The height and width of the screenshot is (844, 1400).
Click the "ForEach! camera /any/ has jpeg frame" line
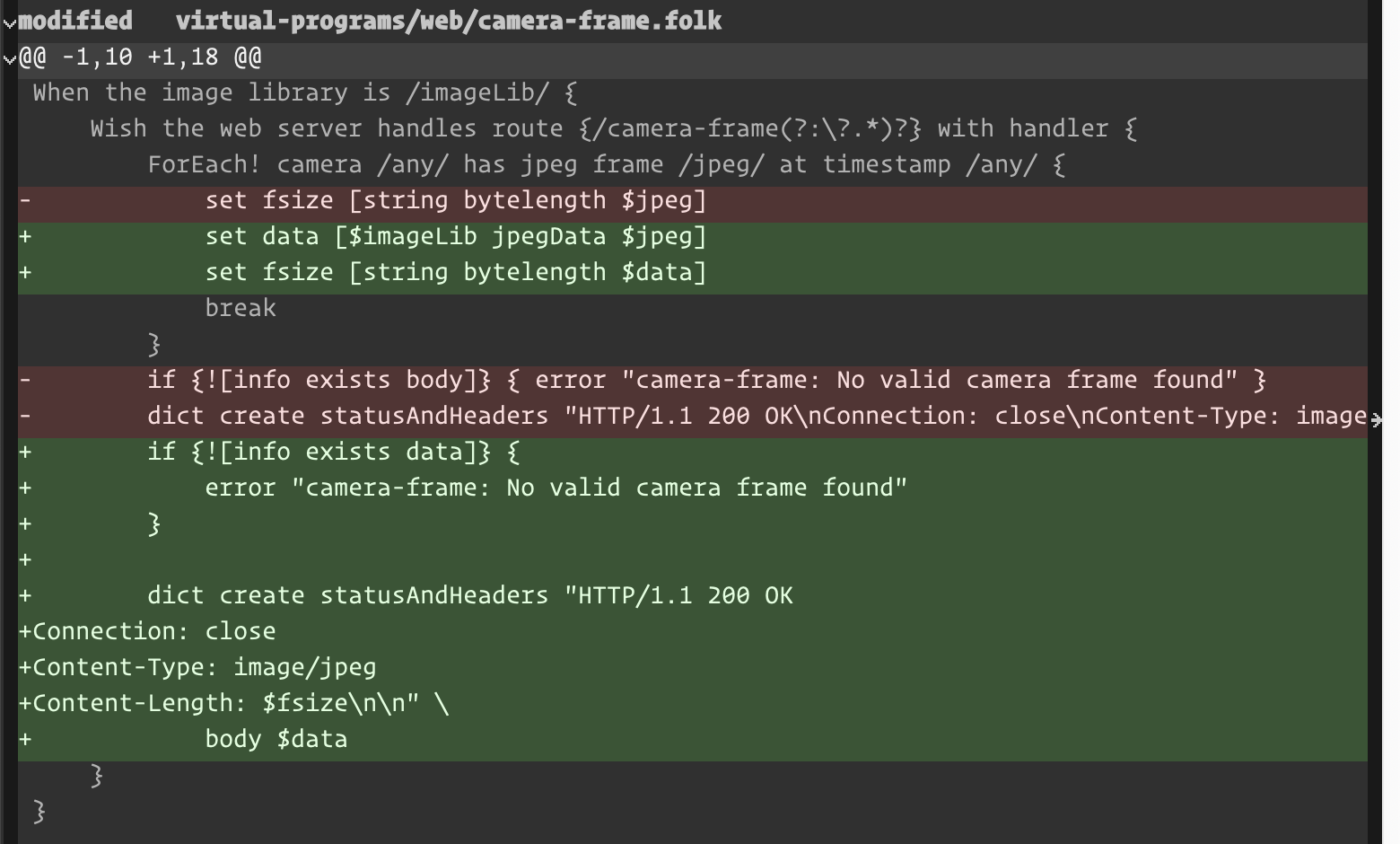(x=606, y=164)
